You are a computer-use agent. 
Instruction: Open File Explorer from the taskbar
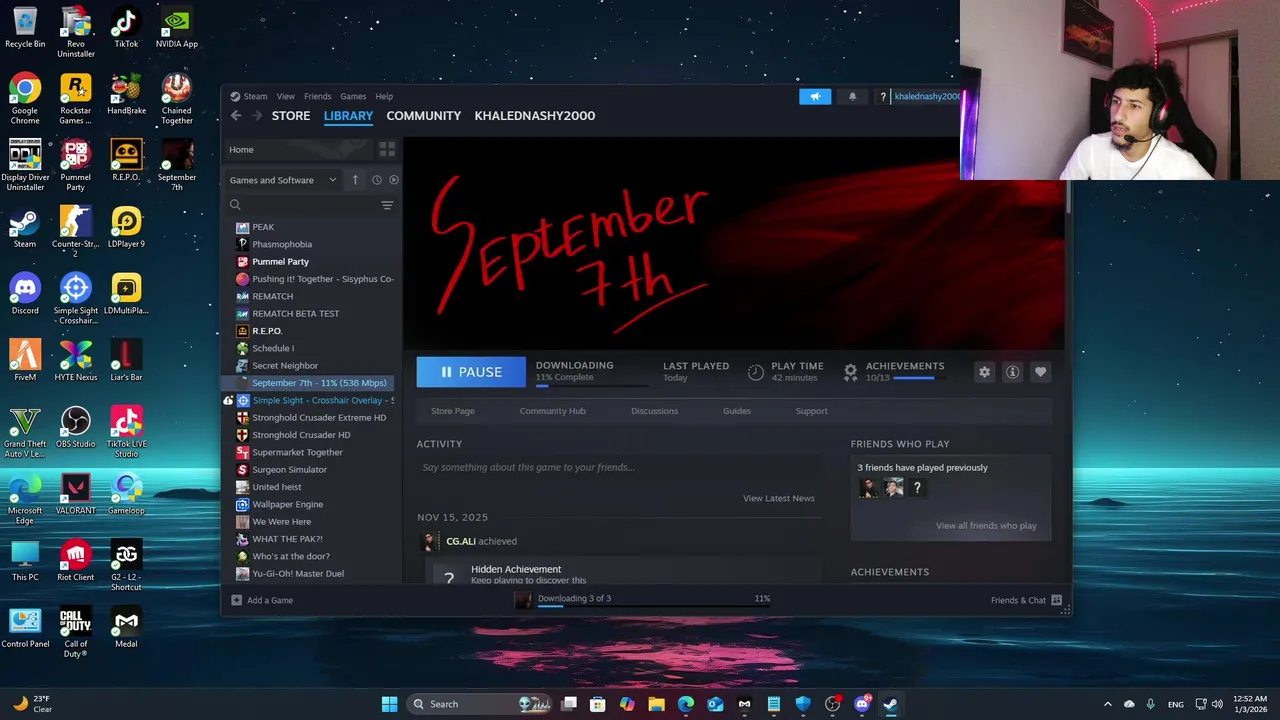pyautogui.click(x=656, y=704)
